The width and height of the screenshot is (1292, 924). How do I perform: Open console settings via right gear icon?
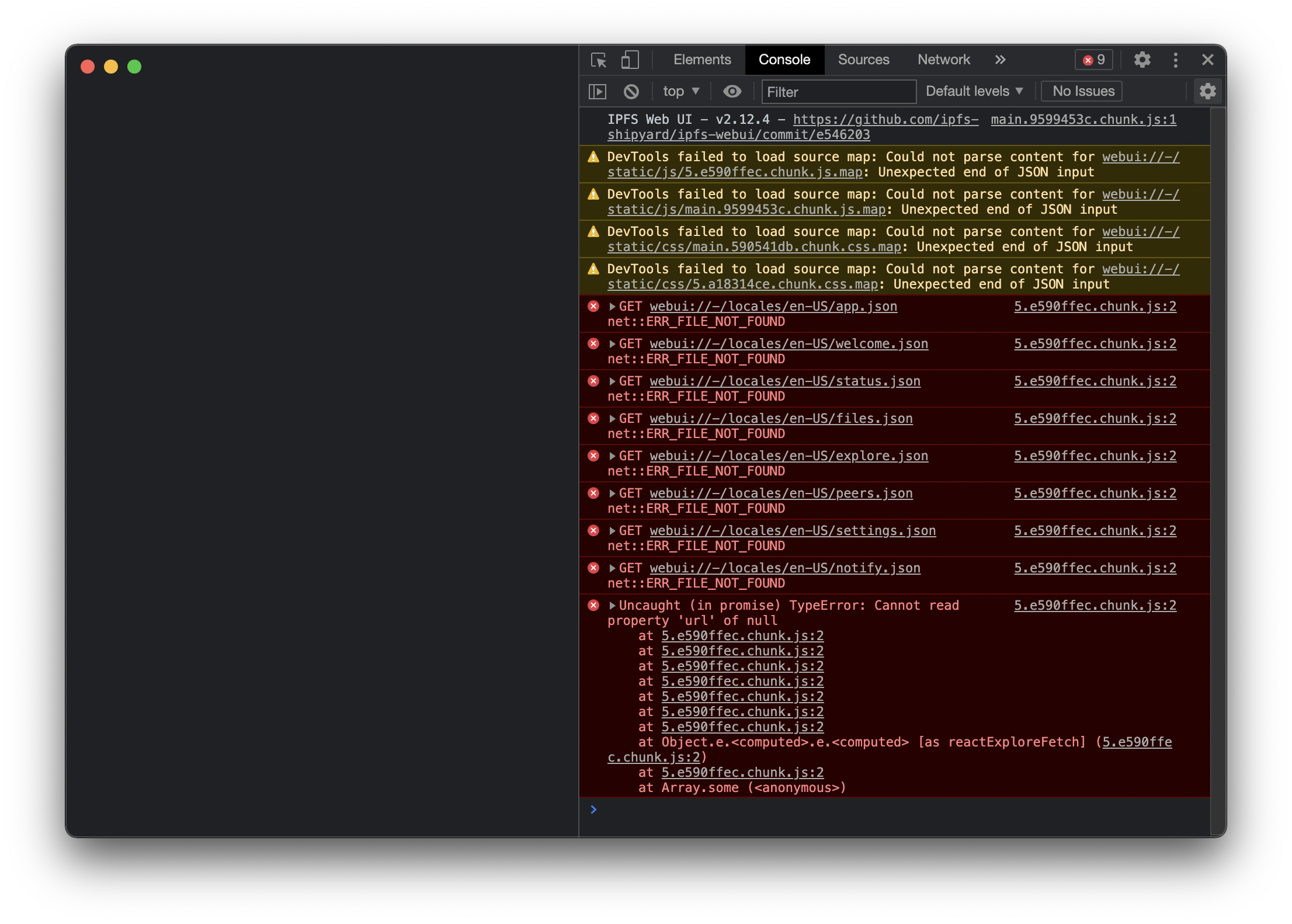point(1207,91)
